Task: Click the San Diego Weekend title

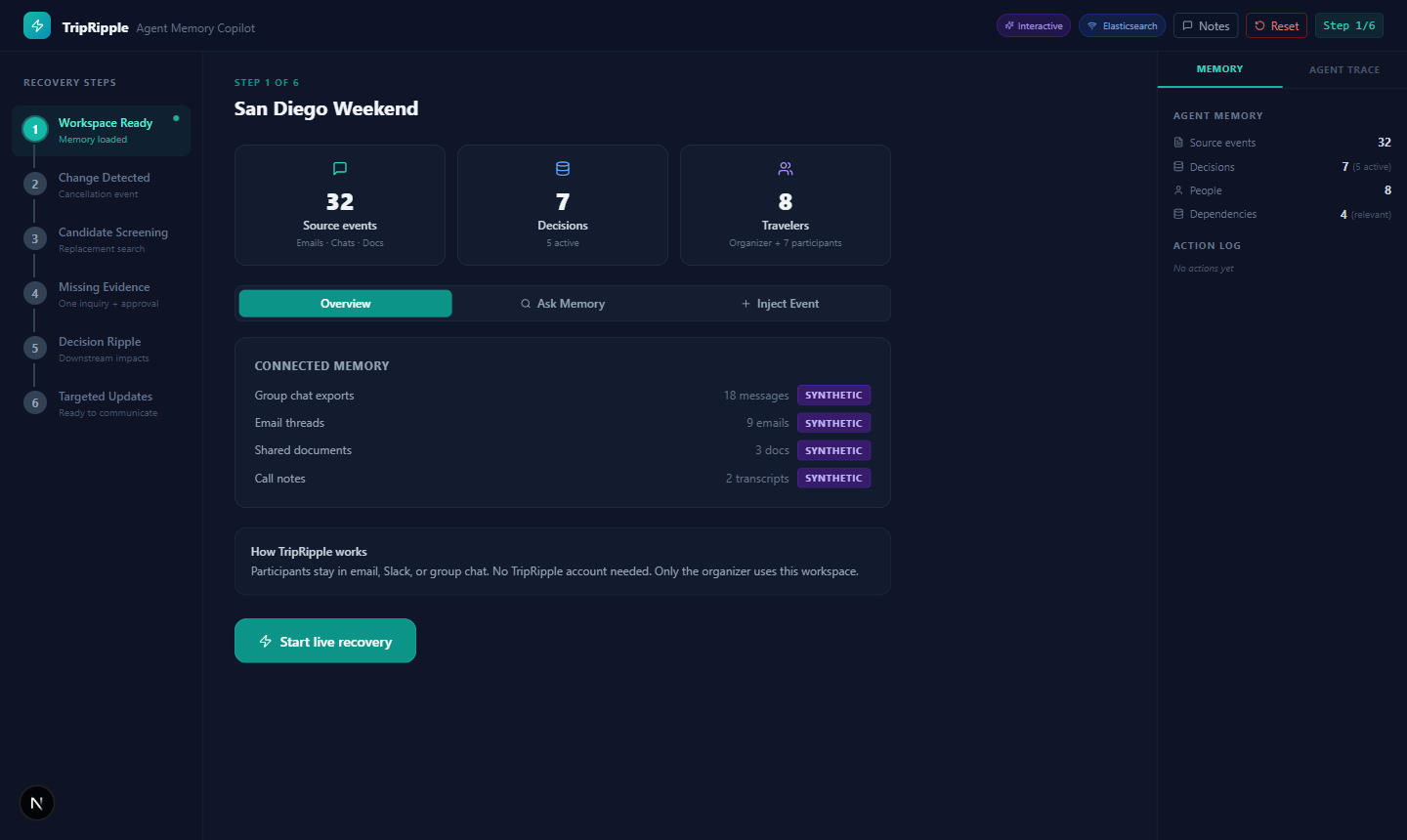Action: [326, 108]
